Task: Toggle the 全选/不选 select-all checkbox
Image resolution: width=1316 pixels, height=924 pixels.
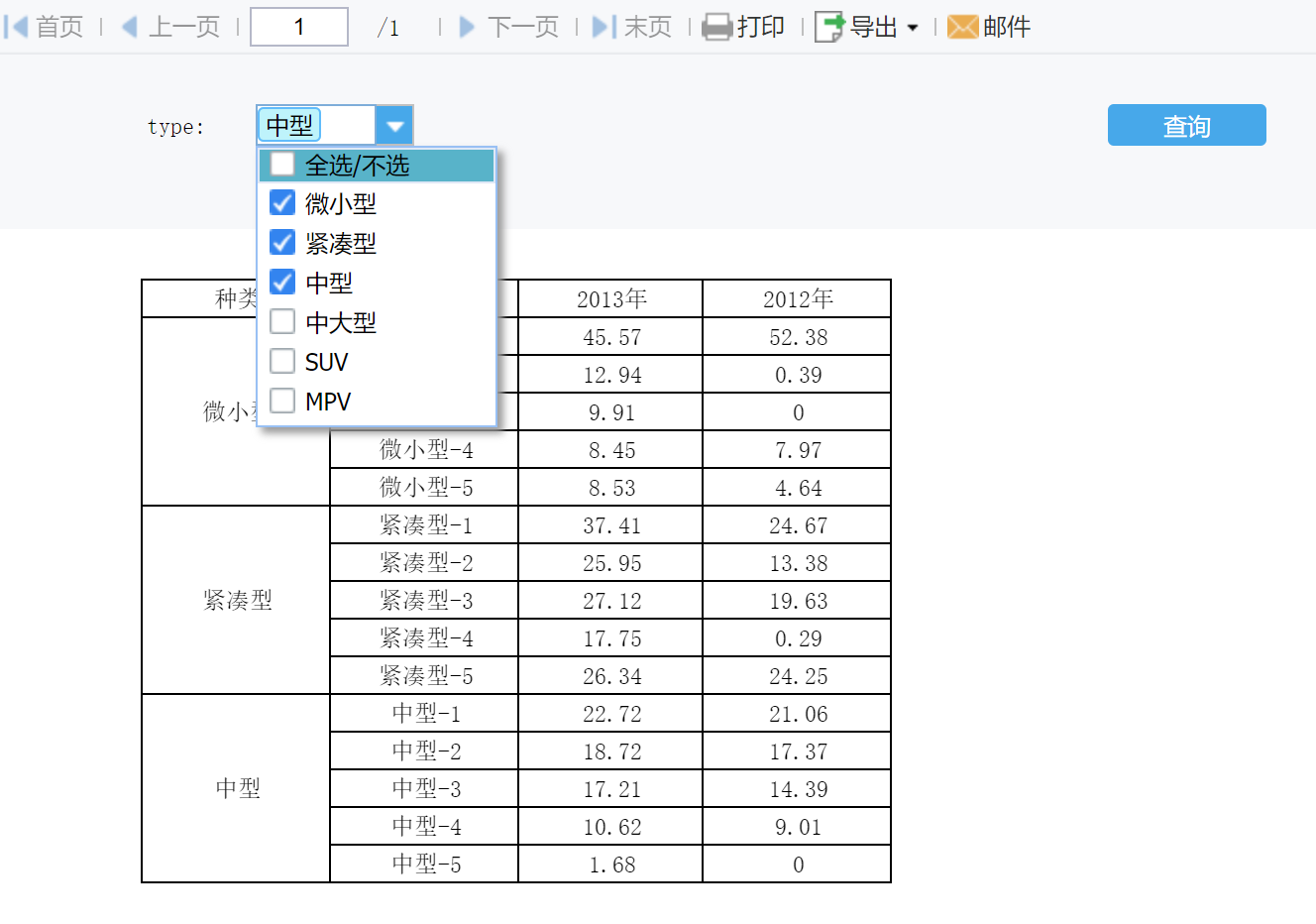Action: (282, 164)
